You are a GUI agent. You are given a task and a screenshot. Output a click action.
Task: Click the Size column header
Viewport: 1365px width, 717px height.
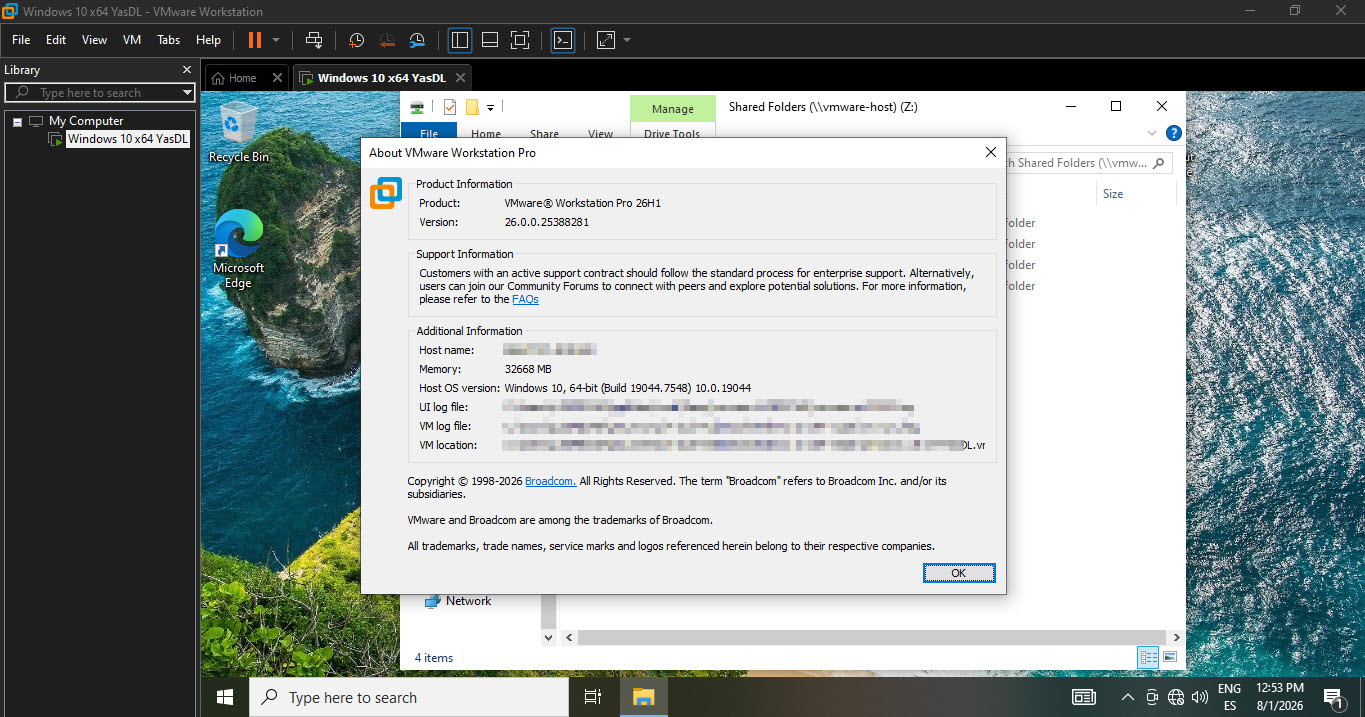(1113, 194)
